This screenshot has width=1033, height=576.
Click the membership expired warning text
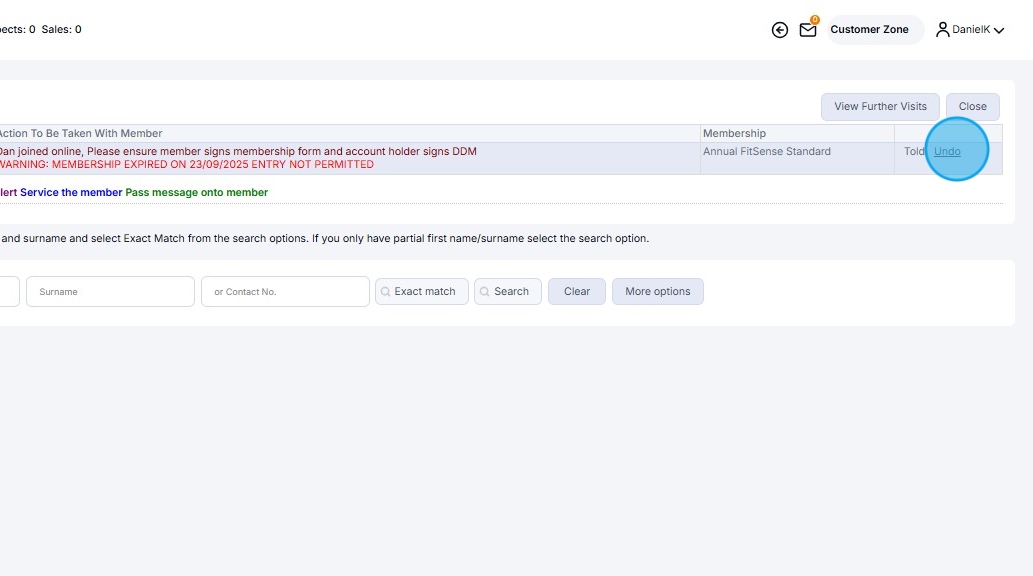click(186, 165)
